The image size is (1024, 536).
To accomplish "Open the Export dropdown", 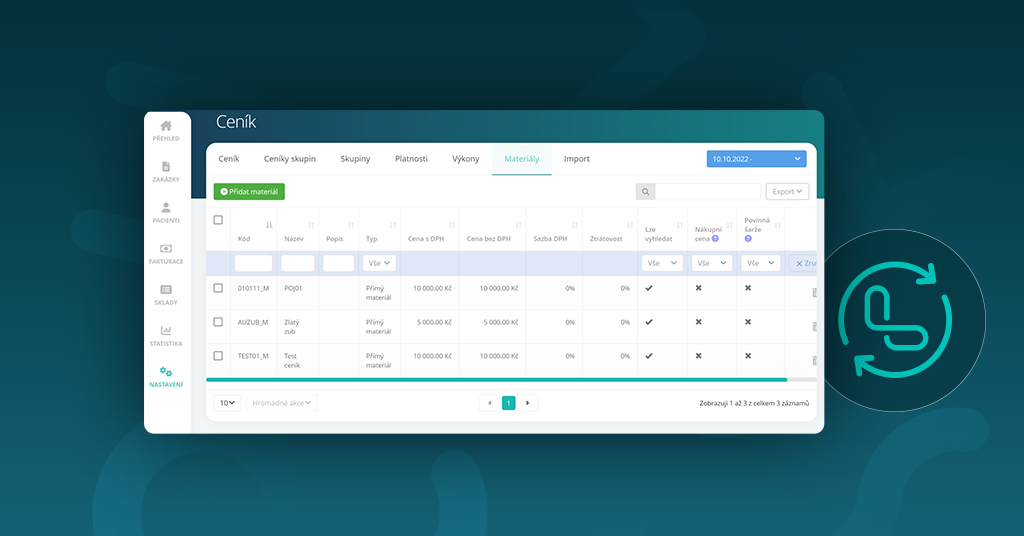I will 787,191.
